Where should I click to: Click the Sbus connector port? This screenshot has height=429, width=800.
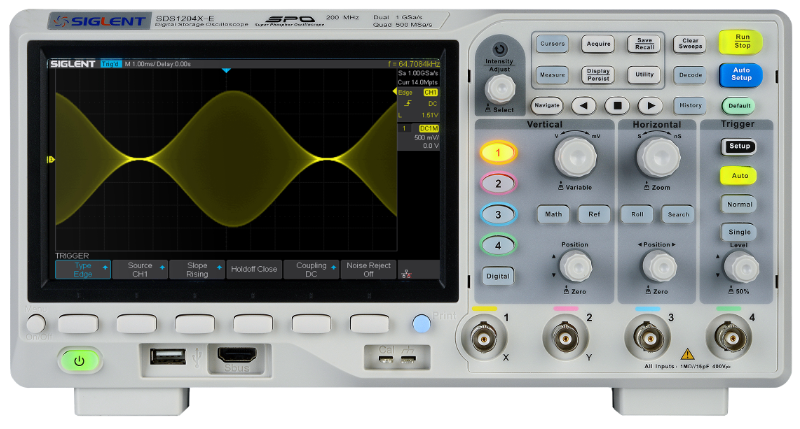[x=237, y=355]
